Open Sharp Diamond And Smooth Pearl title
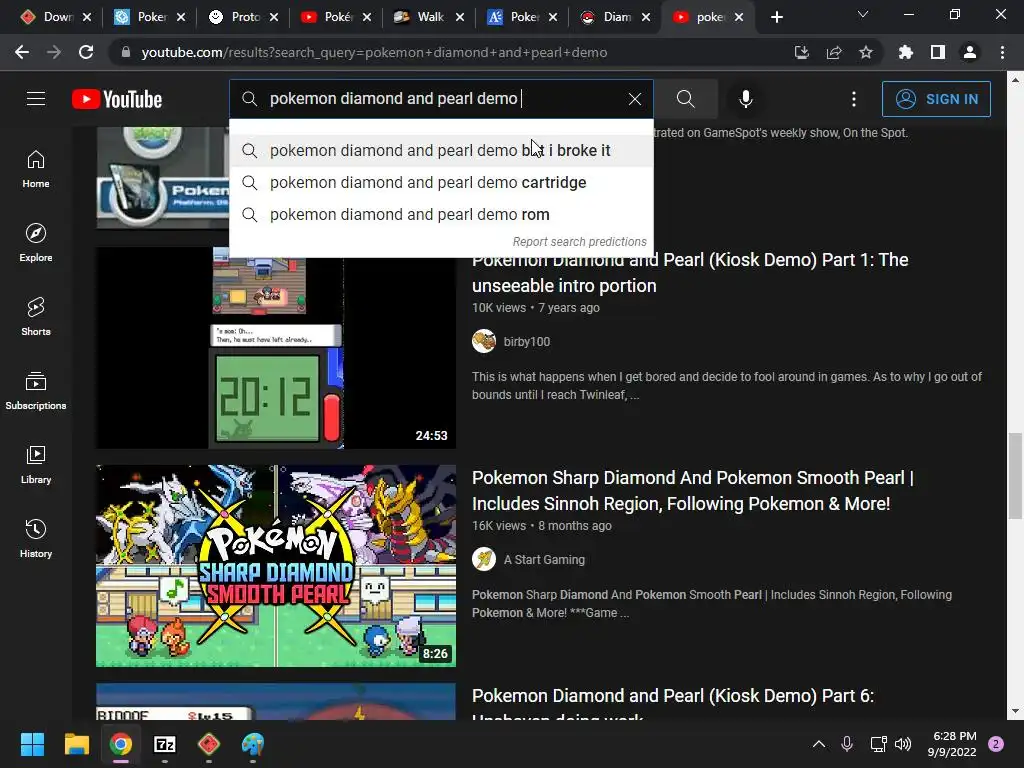 click(x=693, y=490)
